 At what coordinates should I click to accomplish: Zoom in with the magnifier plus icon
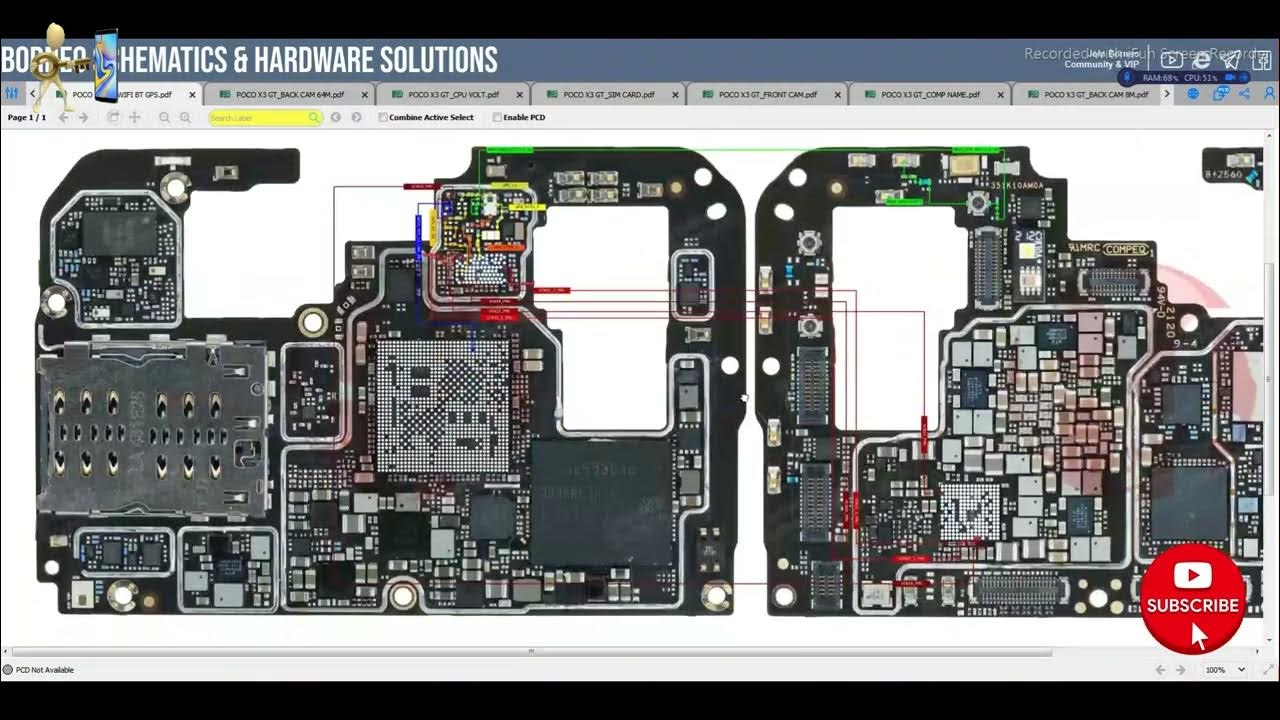coord(185,117)
